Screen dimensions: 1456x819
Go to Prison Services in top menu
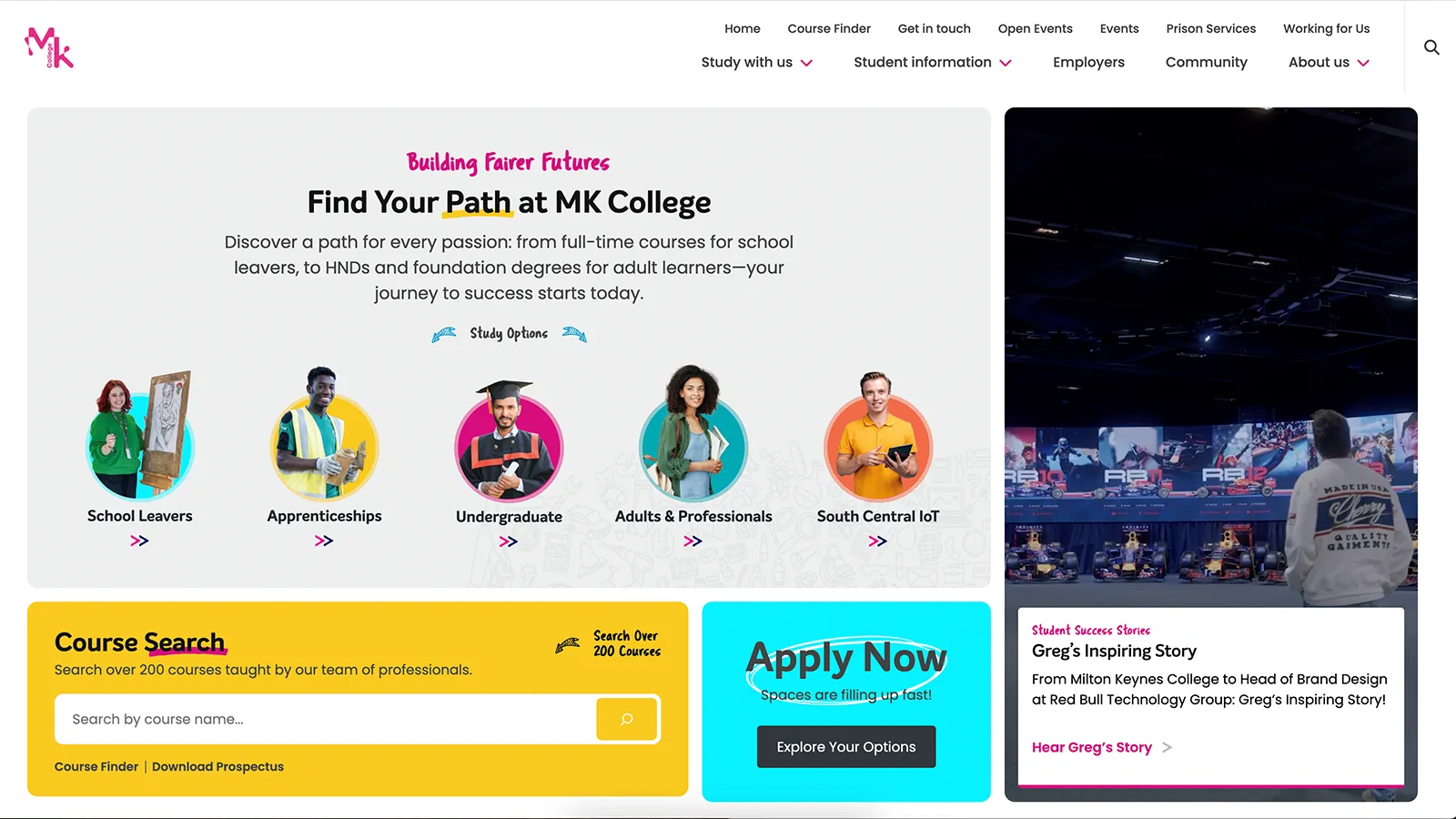pyautogui.click(x=1210, y=28)
